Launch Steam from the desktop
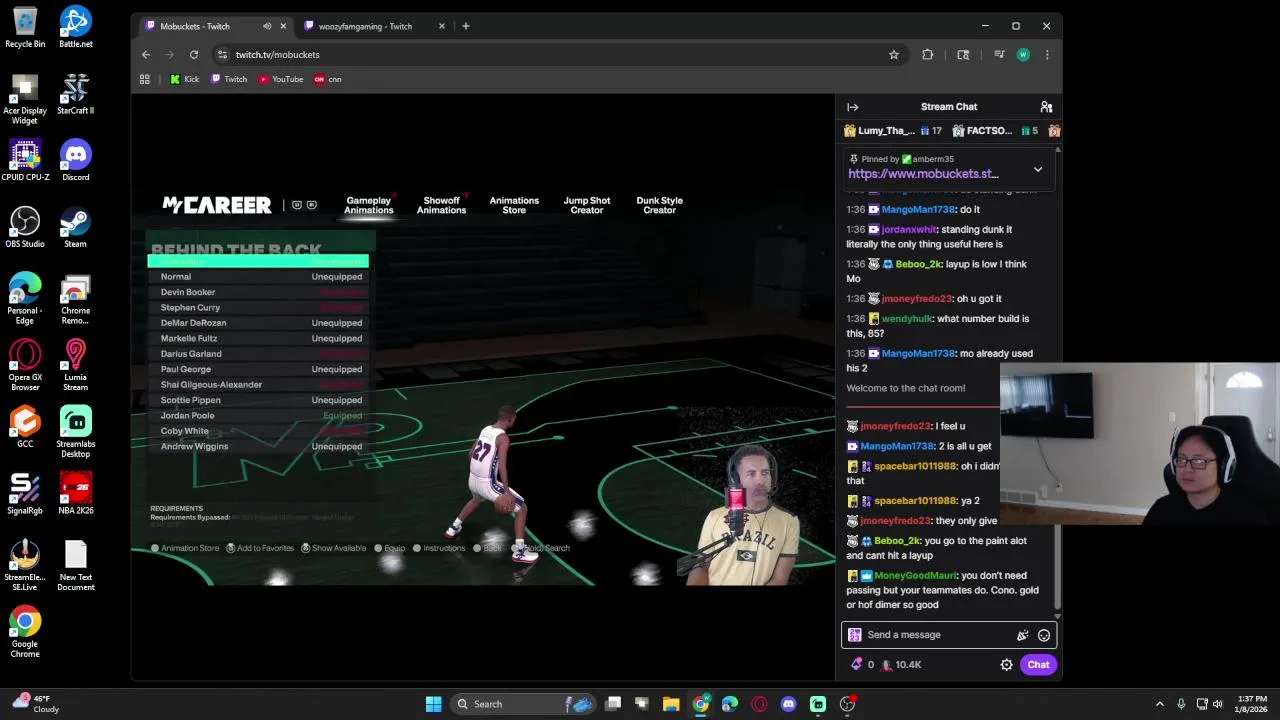This screenshot has height=720, width=1280. pyautogui.click(x=75, y=227)
